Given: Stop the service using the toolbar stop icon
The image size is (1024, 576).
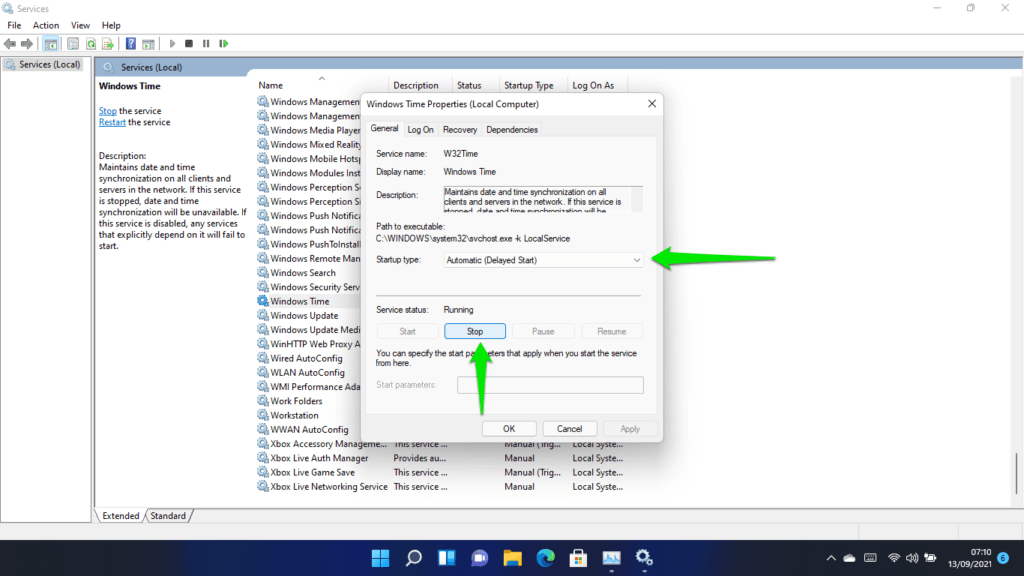Looking at the screenshot, I should [190, 43].
